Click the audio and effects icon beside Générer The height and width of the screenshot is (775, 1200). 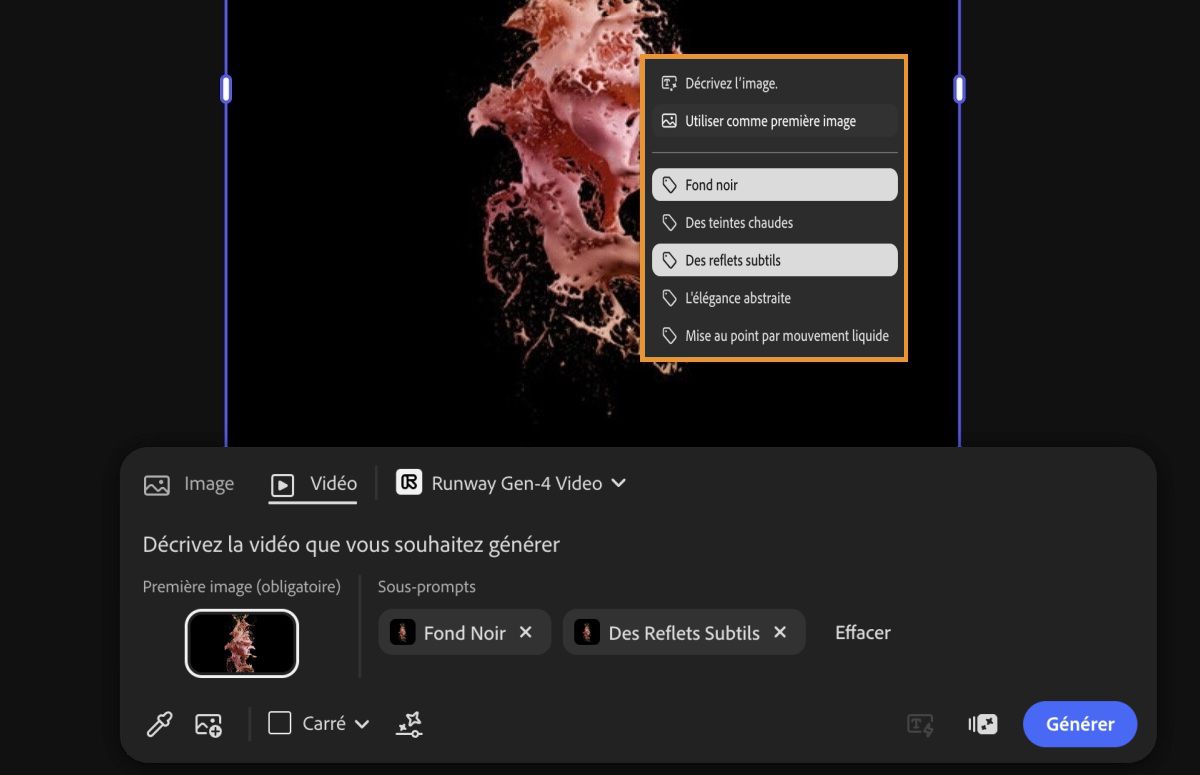point(982,724)
